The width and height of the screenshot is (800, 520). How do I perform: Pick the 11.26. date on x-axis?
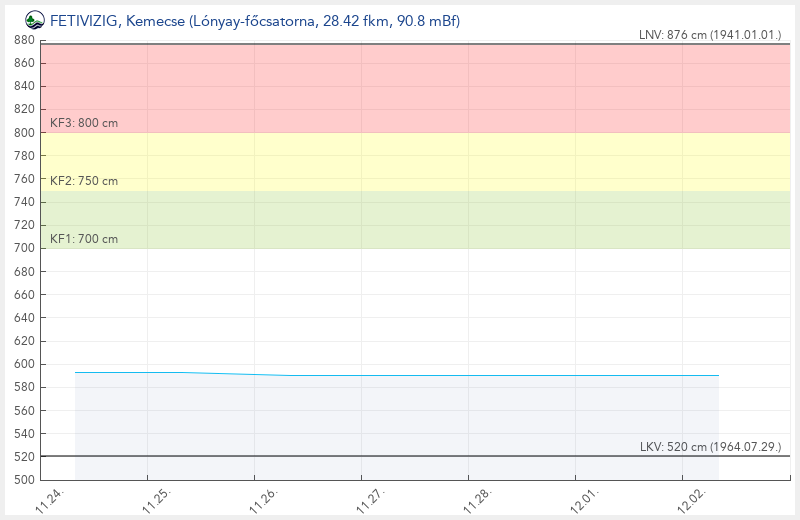click(263, 499)
